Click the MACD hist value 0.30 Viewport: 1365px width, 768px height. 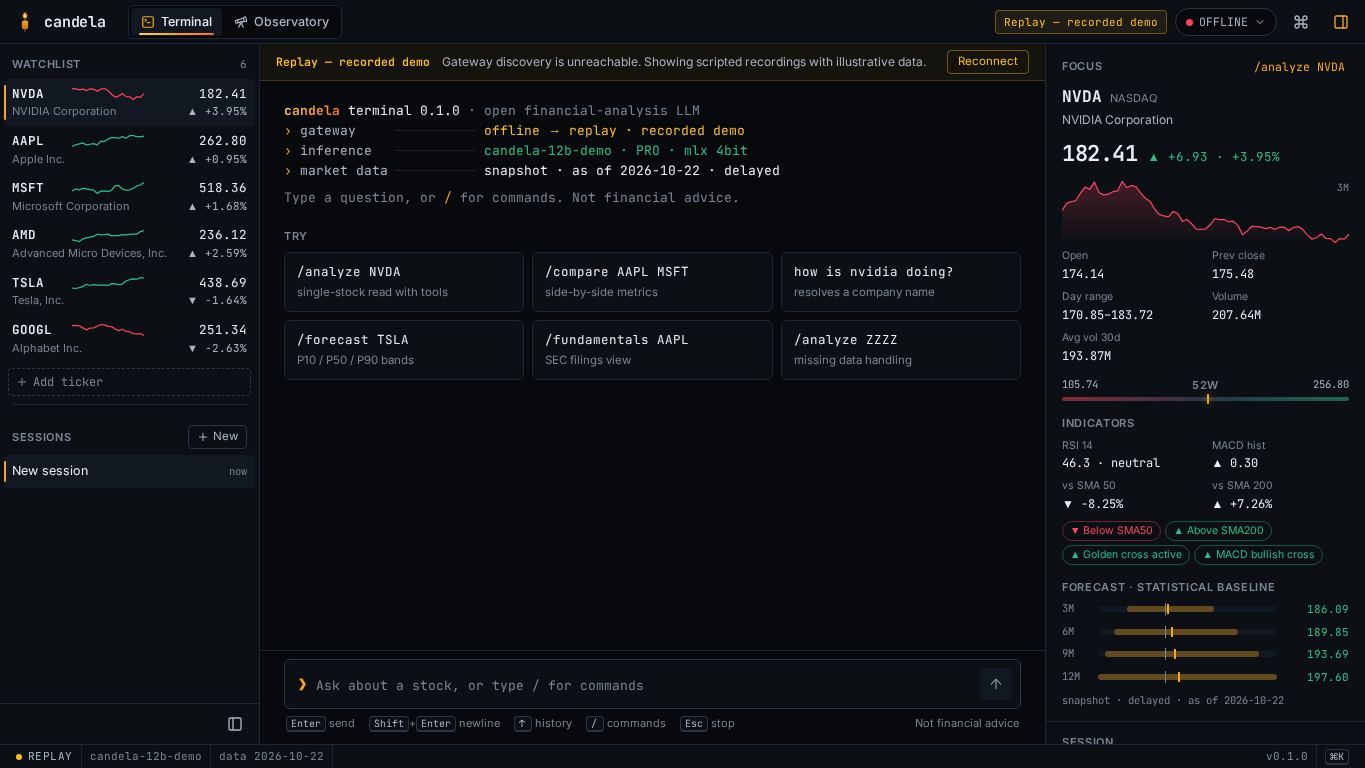[1235, 463]
